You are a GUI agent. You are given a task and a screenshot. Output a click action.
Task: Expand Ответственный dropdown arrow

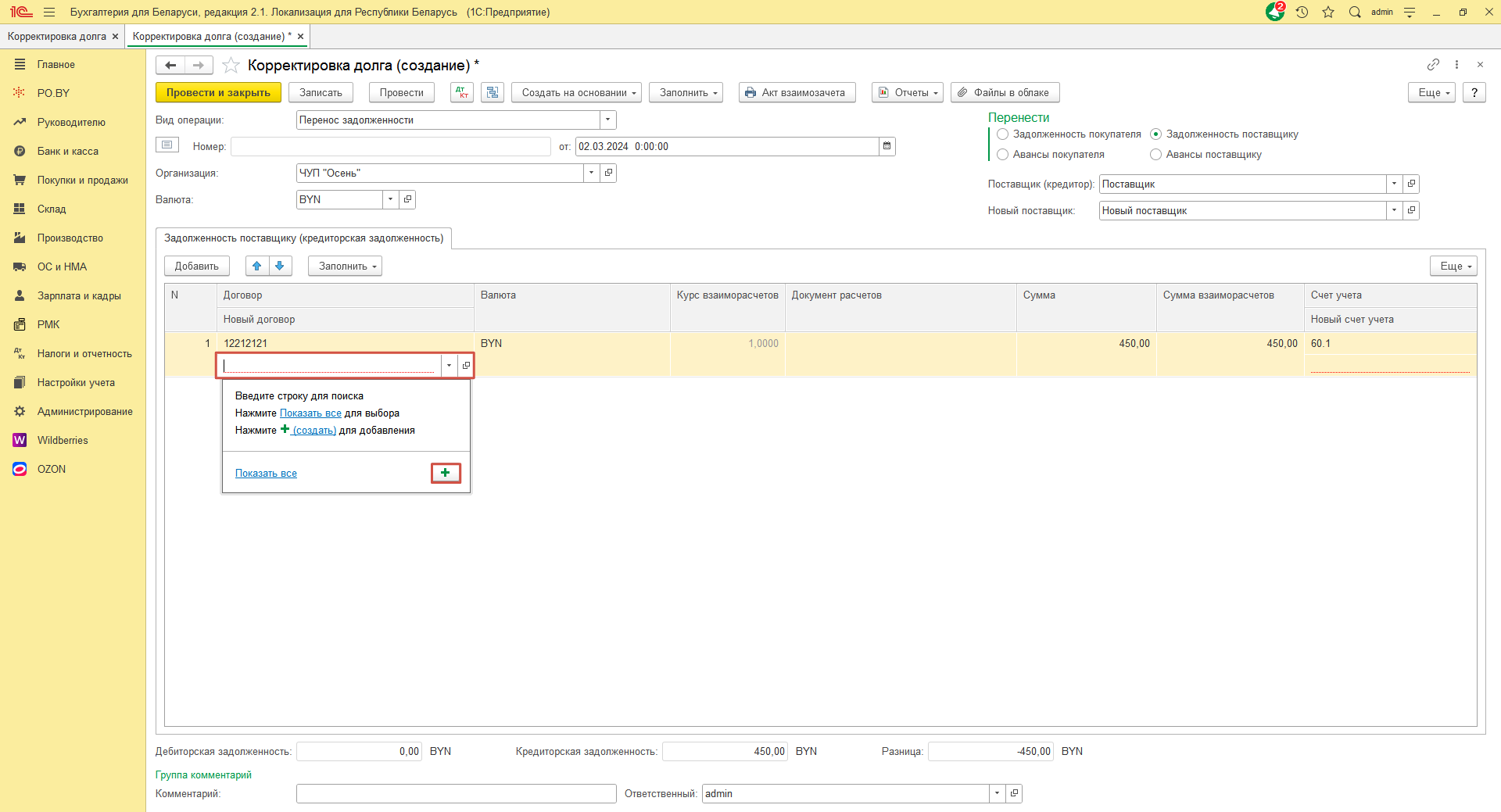[998, 793]
